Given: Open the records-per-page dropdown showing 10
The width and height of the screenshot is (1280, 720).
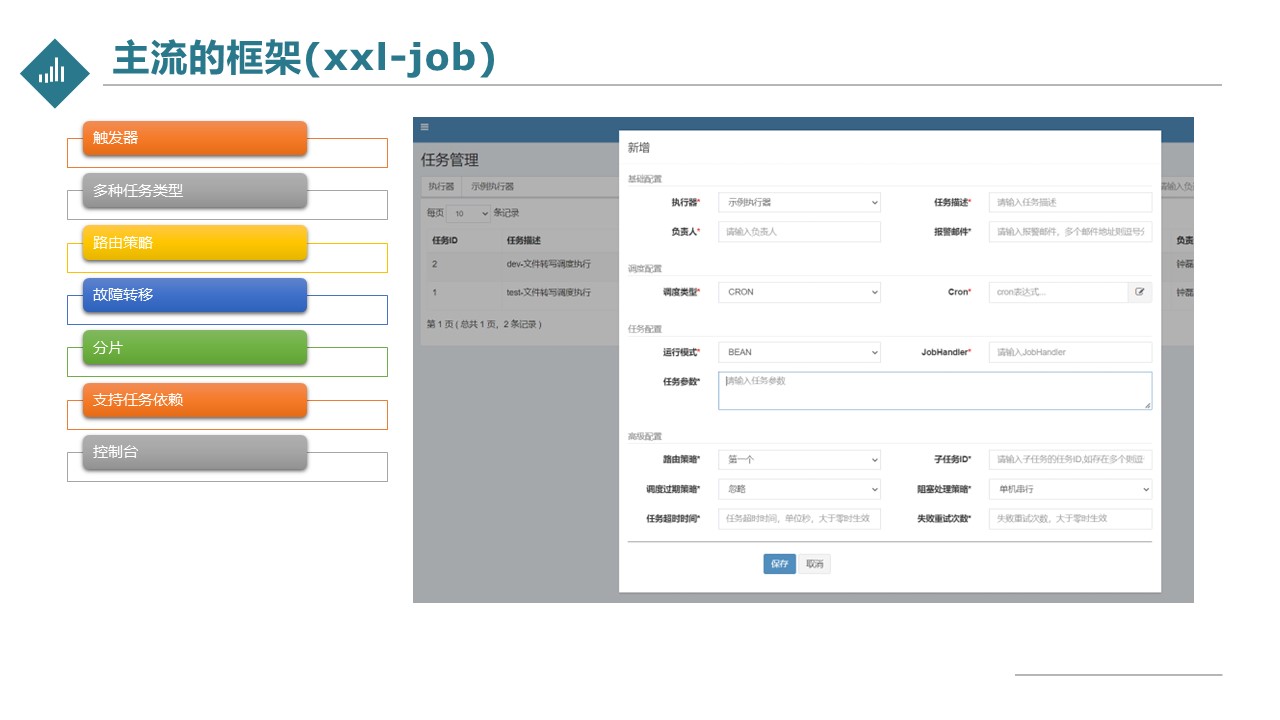Looking at the screenshot, I should point(468,213).
